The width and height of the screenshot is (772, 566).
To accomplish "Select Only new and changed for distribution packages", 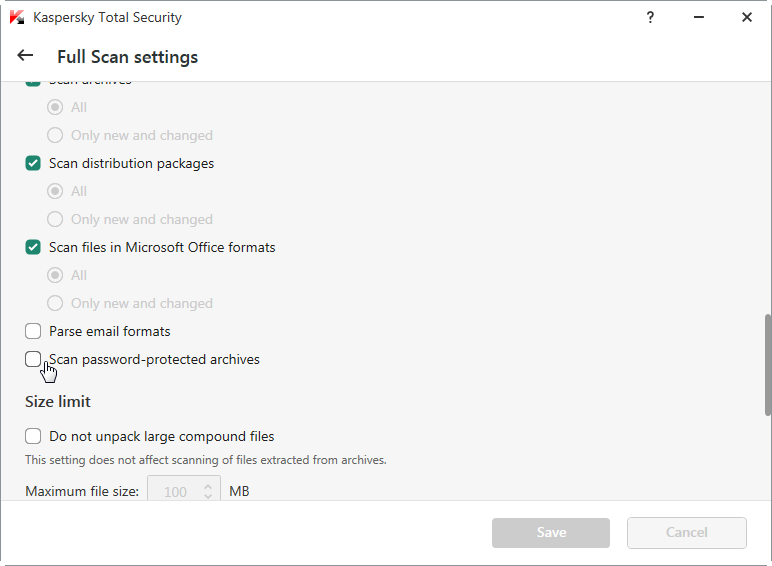I will pos(55,219).
